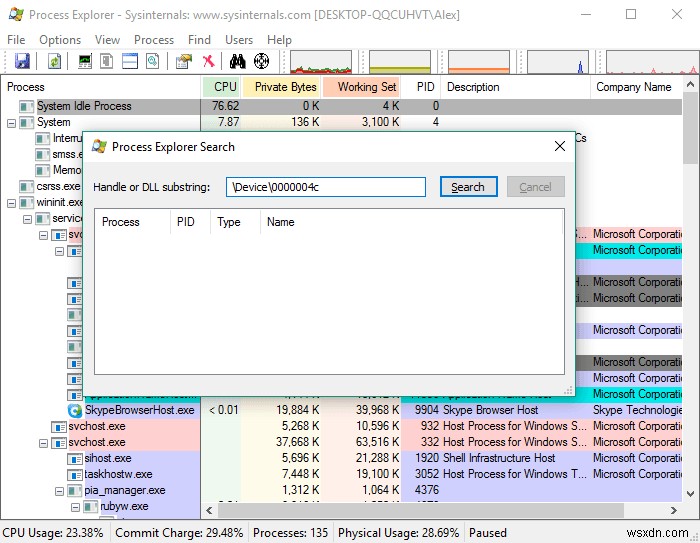Collapse the System process tree node

tap(12, 122)
